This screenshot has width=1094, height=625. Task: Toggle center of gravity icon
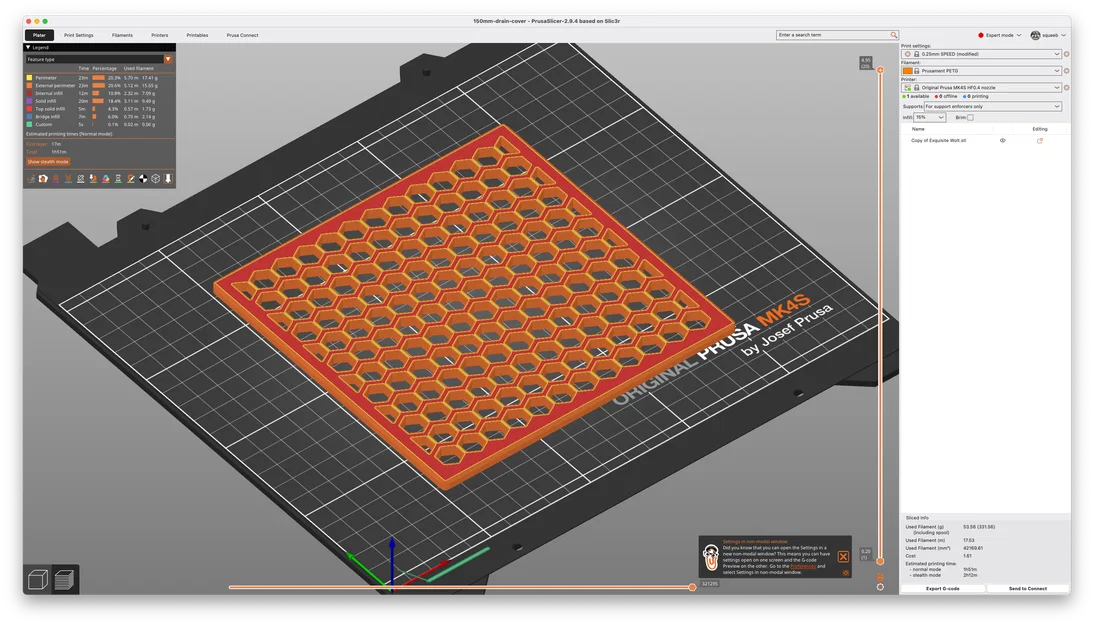(144, 179)
